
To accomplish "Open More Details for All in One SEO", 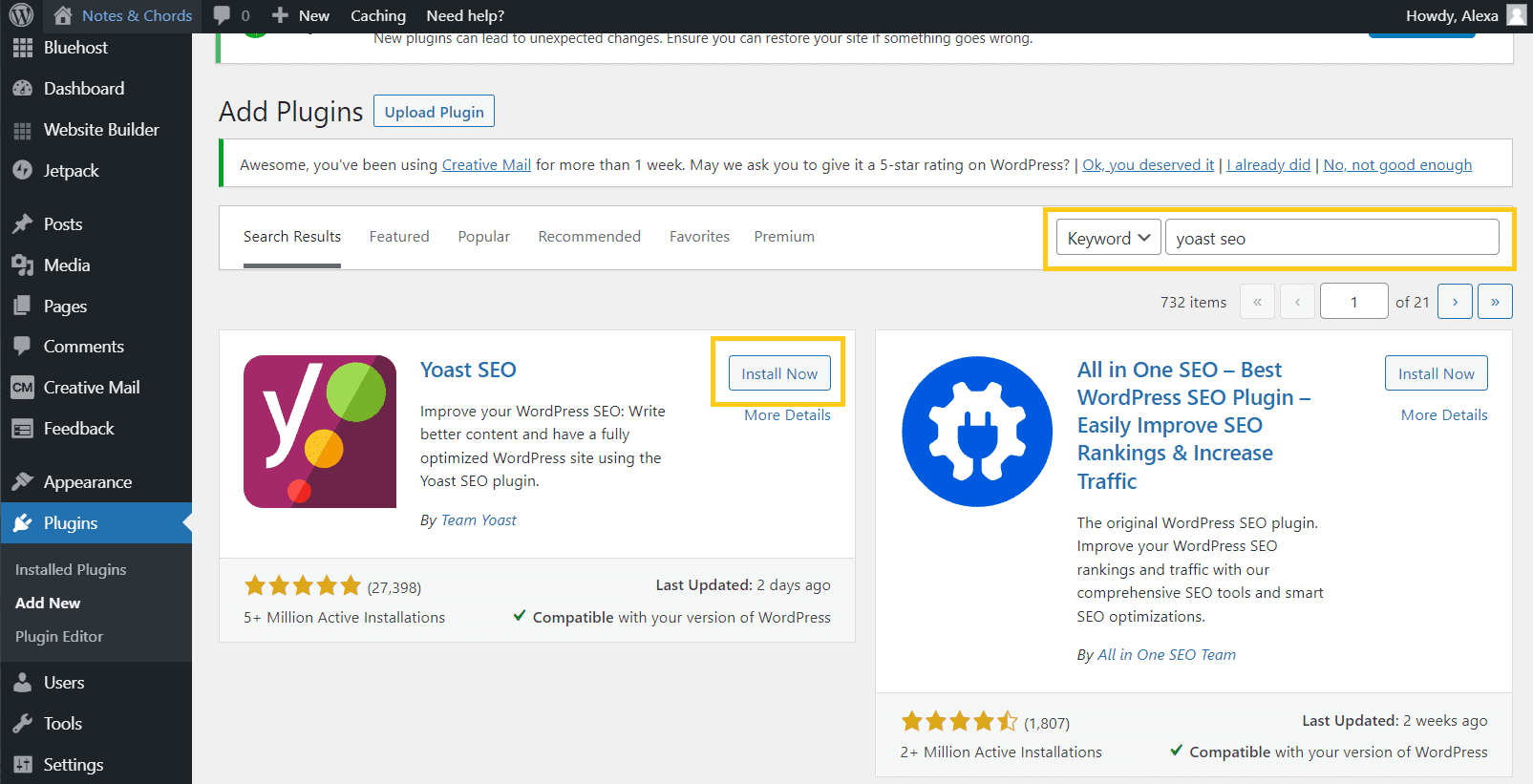I will [1444, 415].
